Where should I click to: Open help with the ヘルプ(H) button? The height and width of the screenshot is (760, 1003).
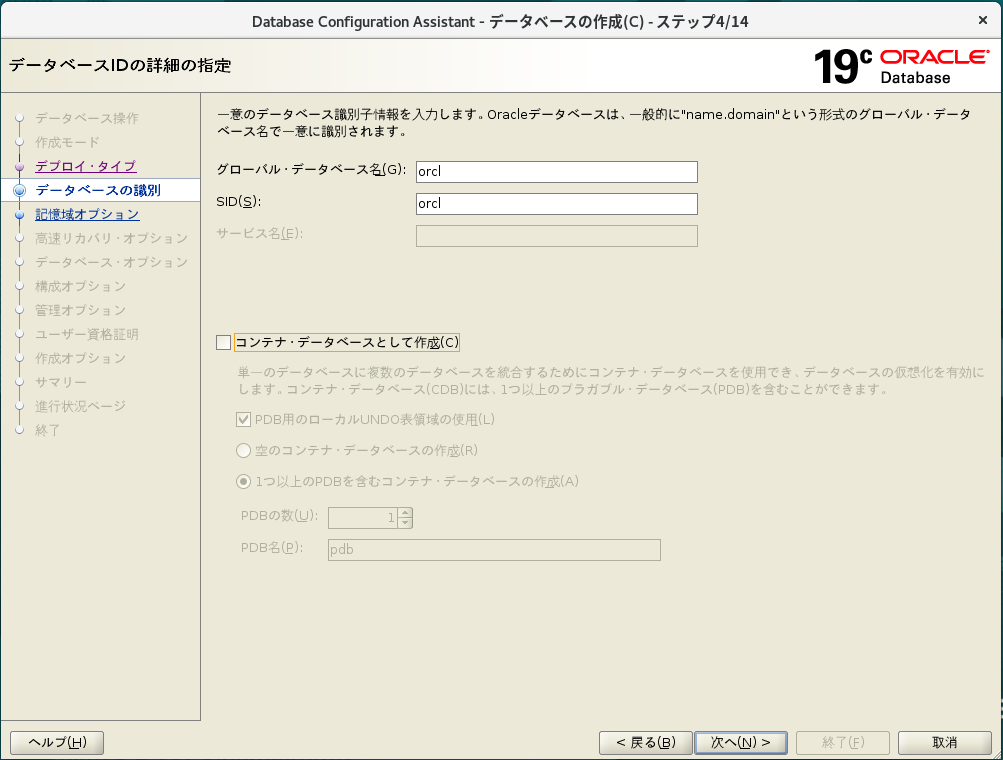click(57, 742)
